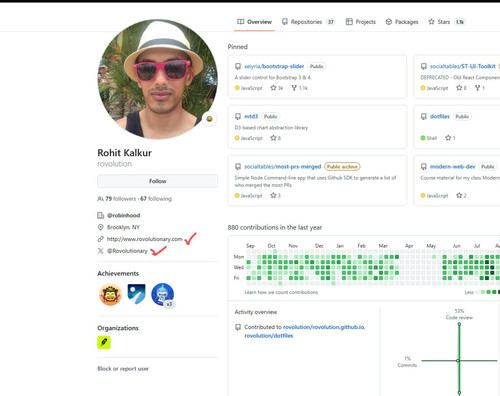The height and width of the screenshot is (396, 500).
Task: Click the location pin icon beside Brooklyn
Action: point(100,227)
